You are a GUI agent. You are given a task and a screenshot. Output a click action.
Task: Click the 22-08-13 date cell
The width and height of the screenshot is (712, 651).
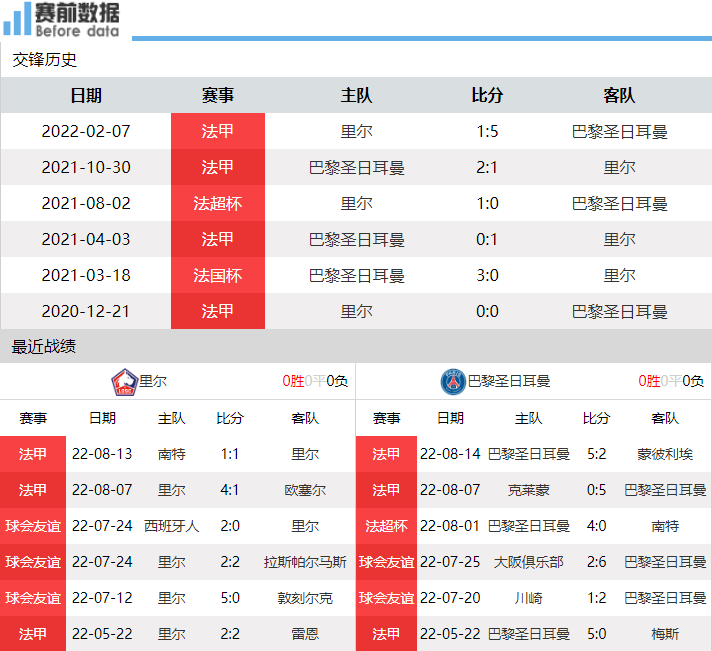coord(102,454)
